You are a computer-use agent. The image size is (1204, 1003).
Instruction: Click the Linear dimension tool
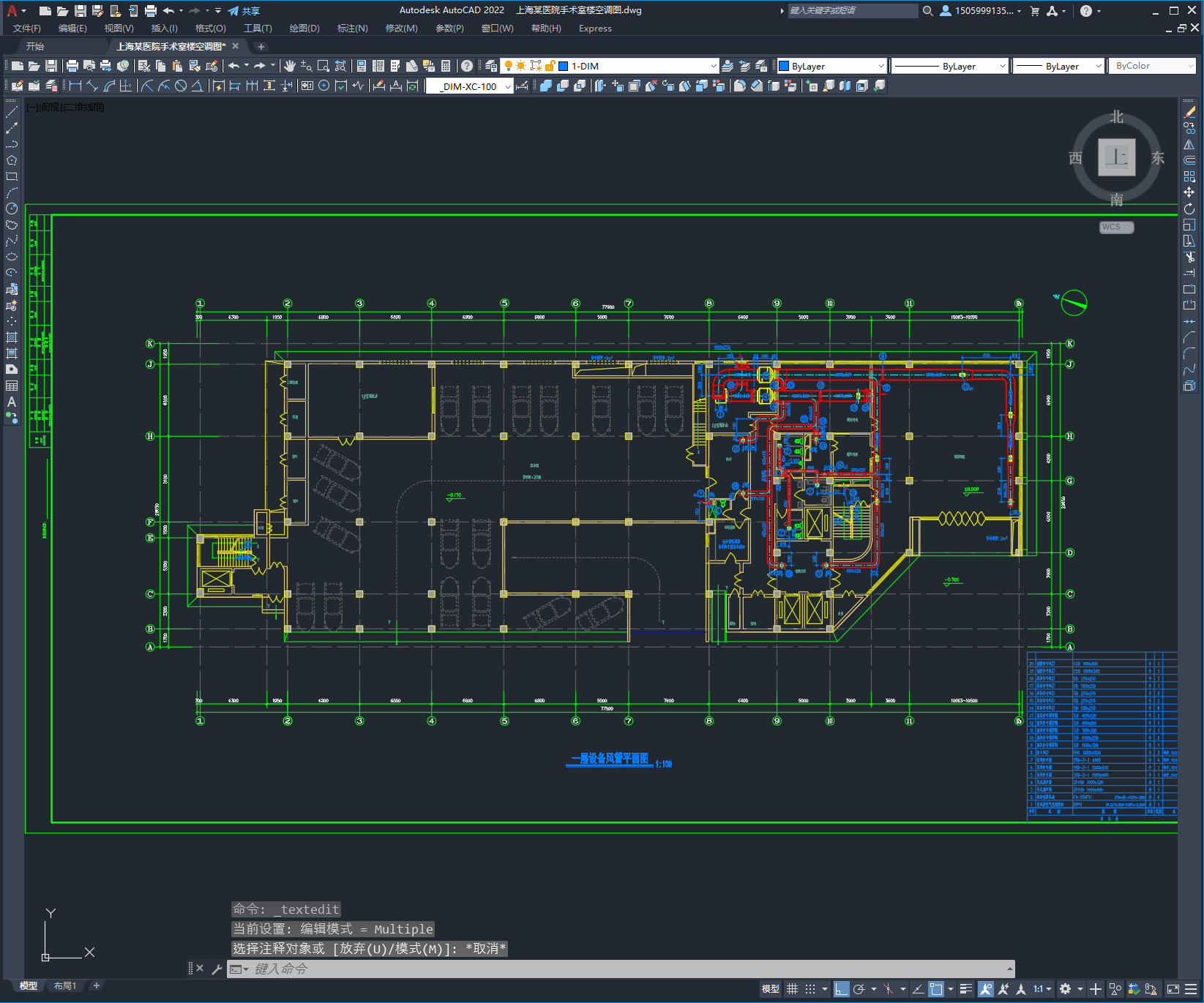coord(75,86)
